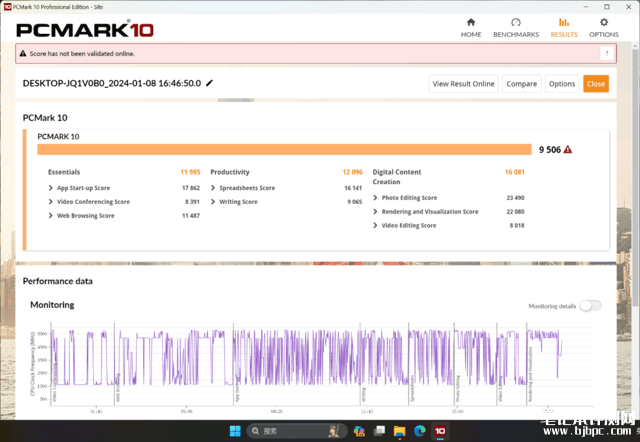
Task: Click the Compare button
Action: click(522, 84)
